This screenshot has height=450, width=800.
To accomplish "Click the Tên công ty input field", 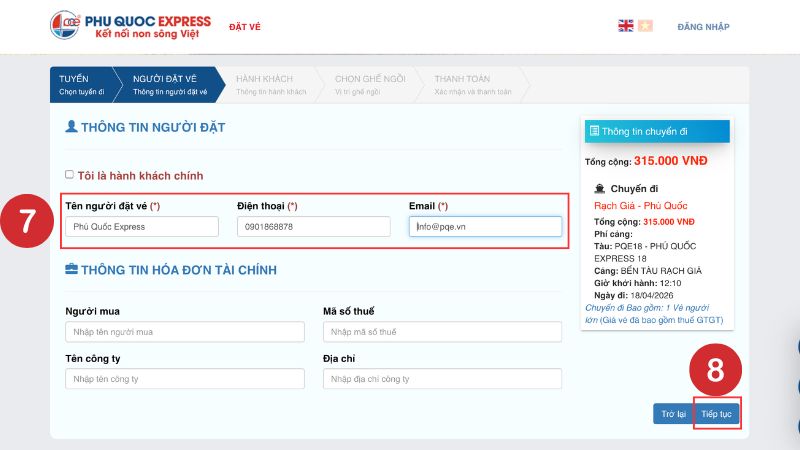I will click(185, 379).
